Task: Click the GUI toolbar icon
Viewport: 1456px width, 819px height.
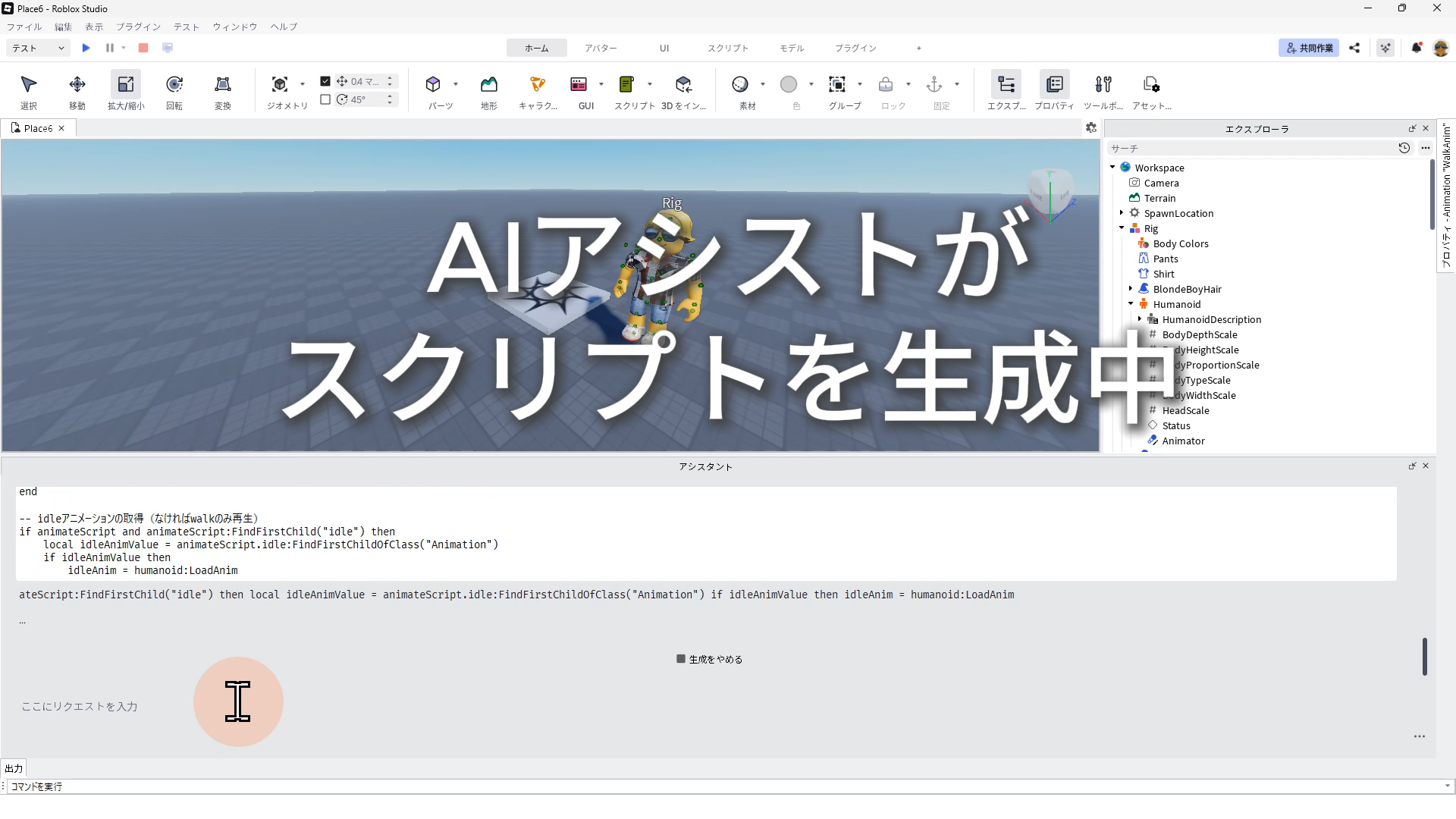Action: [579, 85]
